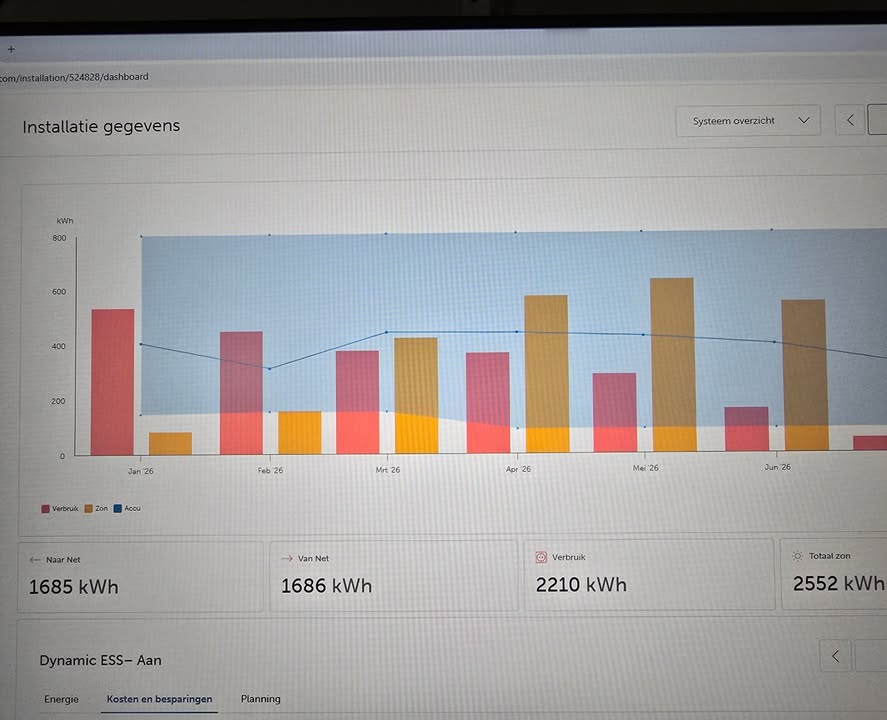
Task: Switch to the Energie tab
Action: [x=61, y=699]
